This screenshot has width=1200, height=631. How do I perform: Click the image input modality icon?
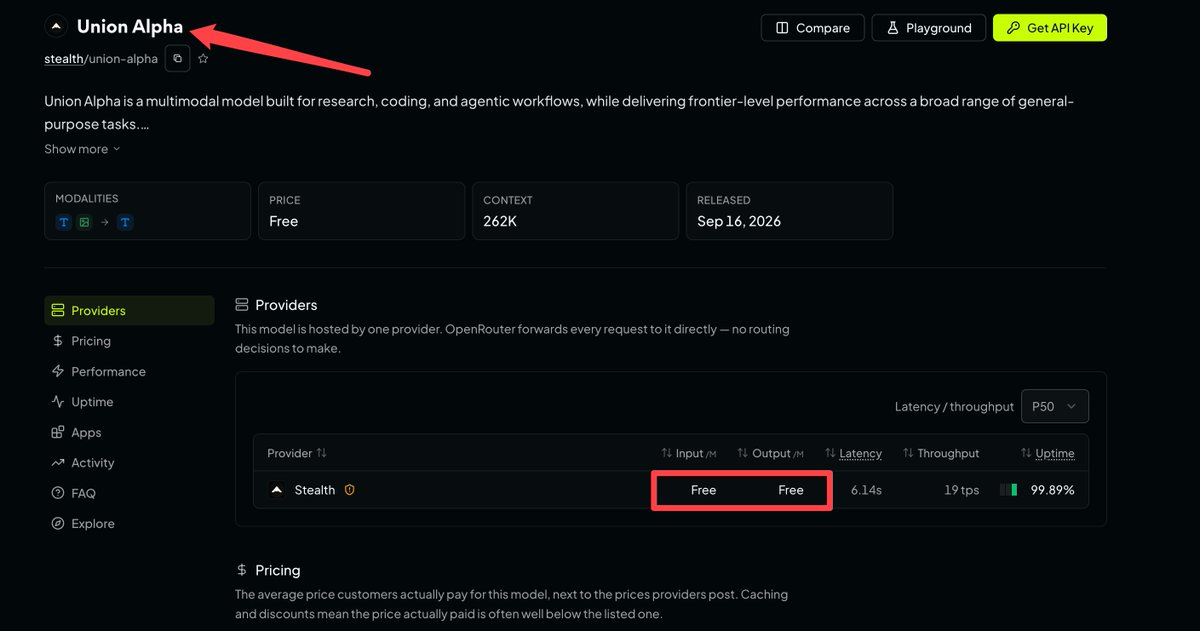point(84,222)
